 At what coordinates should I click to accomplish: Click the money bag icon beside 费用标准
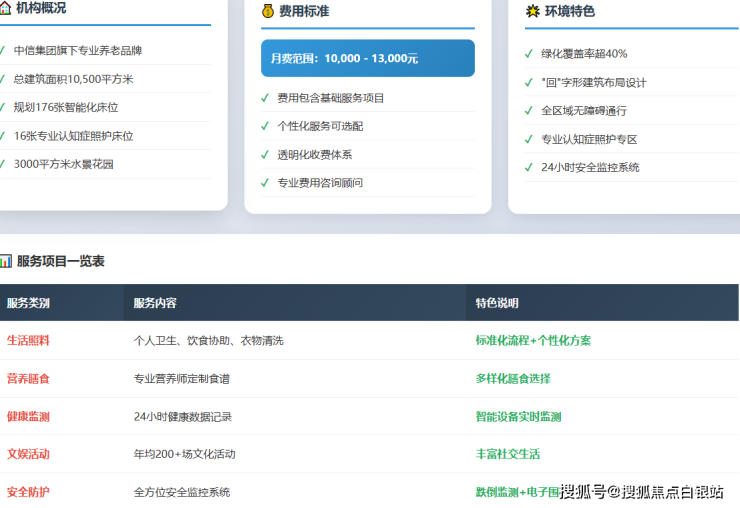(x=268, y=12)
